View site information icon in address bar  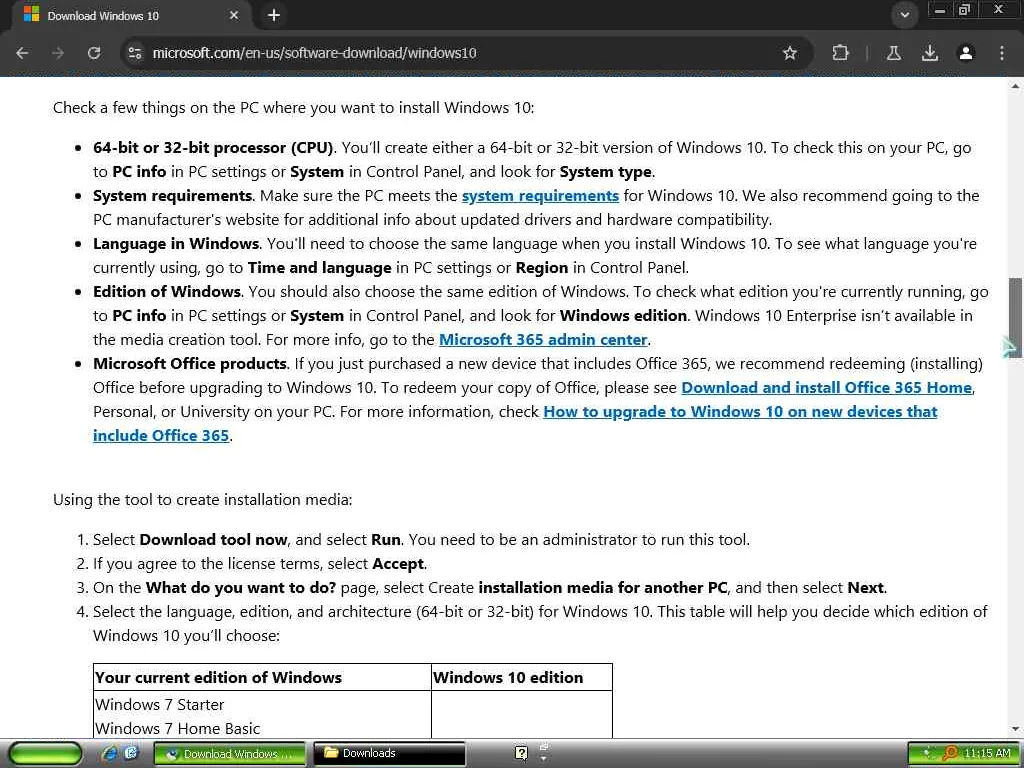(x=135, y=53)
